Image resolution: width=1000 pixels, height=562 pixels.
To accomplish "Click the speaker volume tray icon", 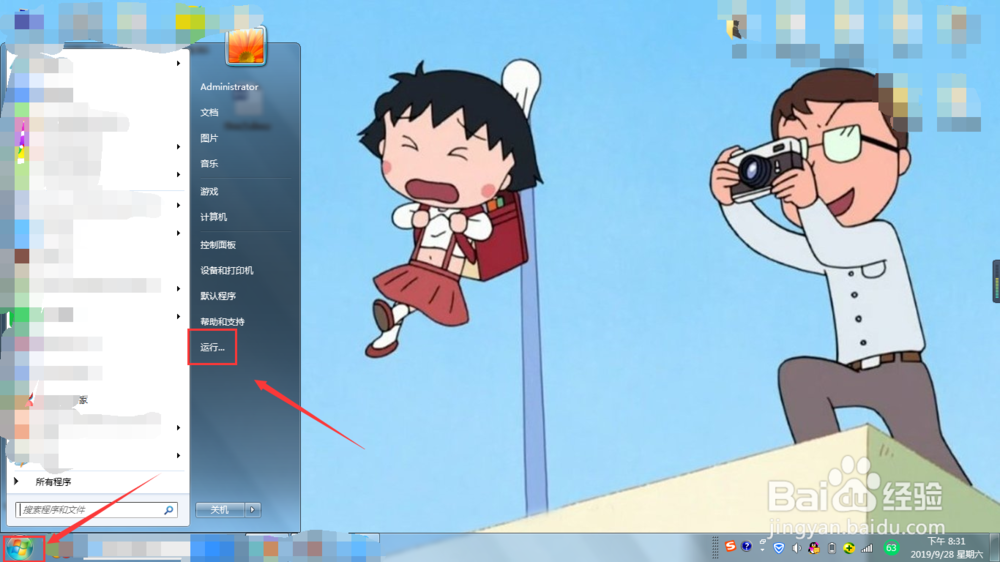I will (x=796, y=548).
